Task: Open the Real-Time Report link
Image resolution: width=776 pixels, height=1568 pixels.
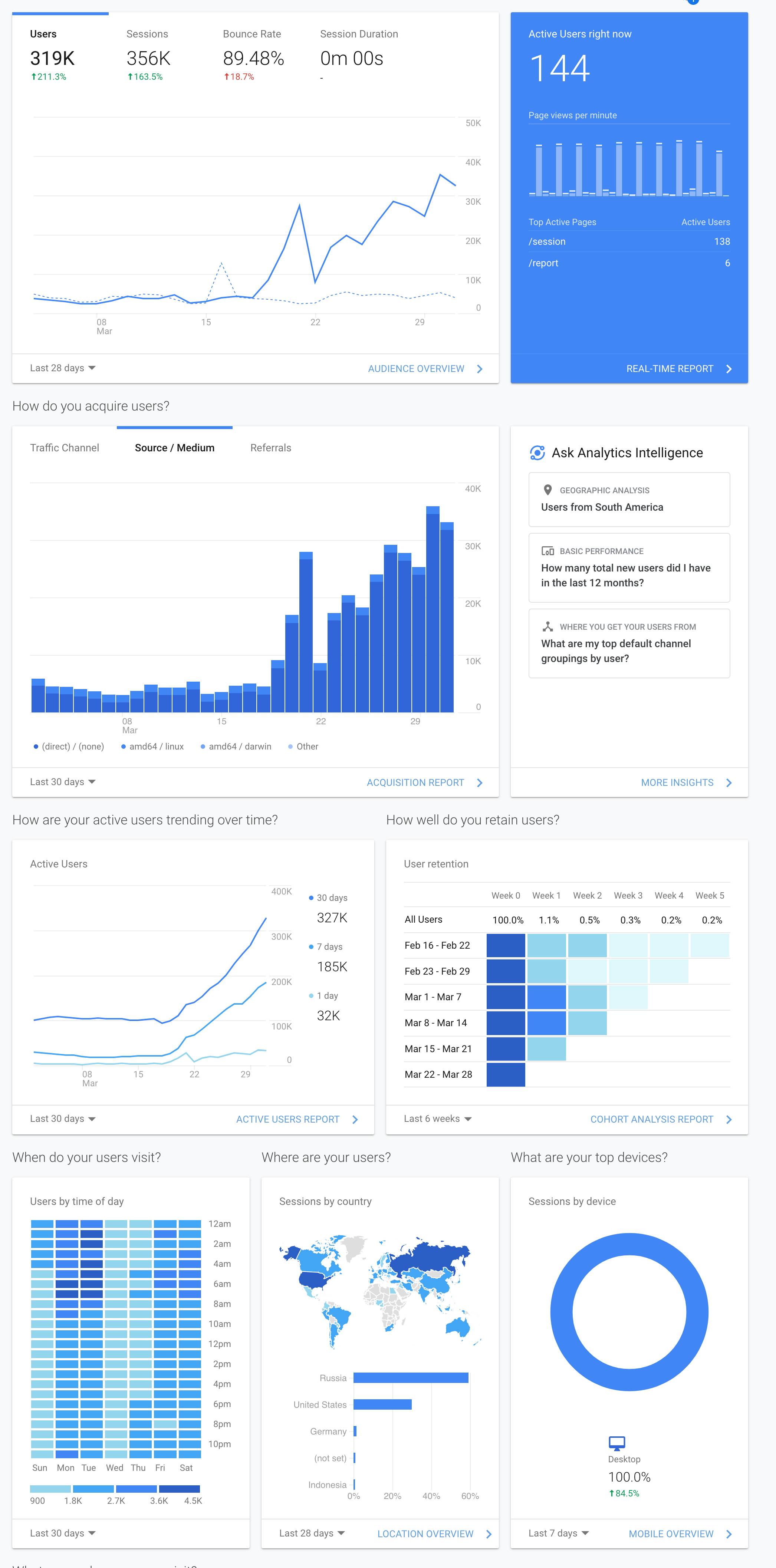Action: [x=670, y=369]
